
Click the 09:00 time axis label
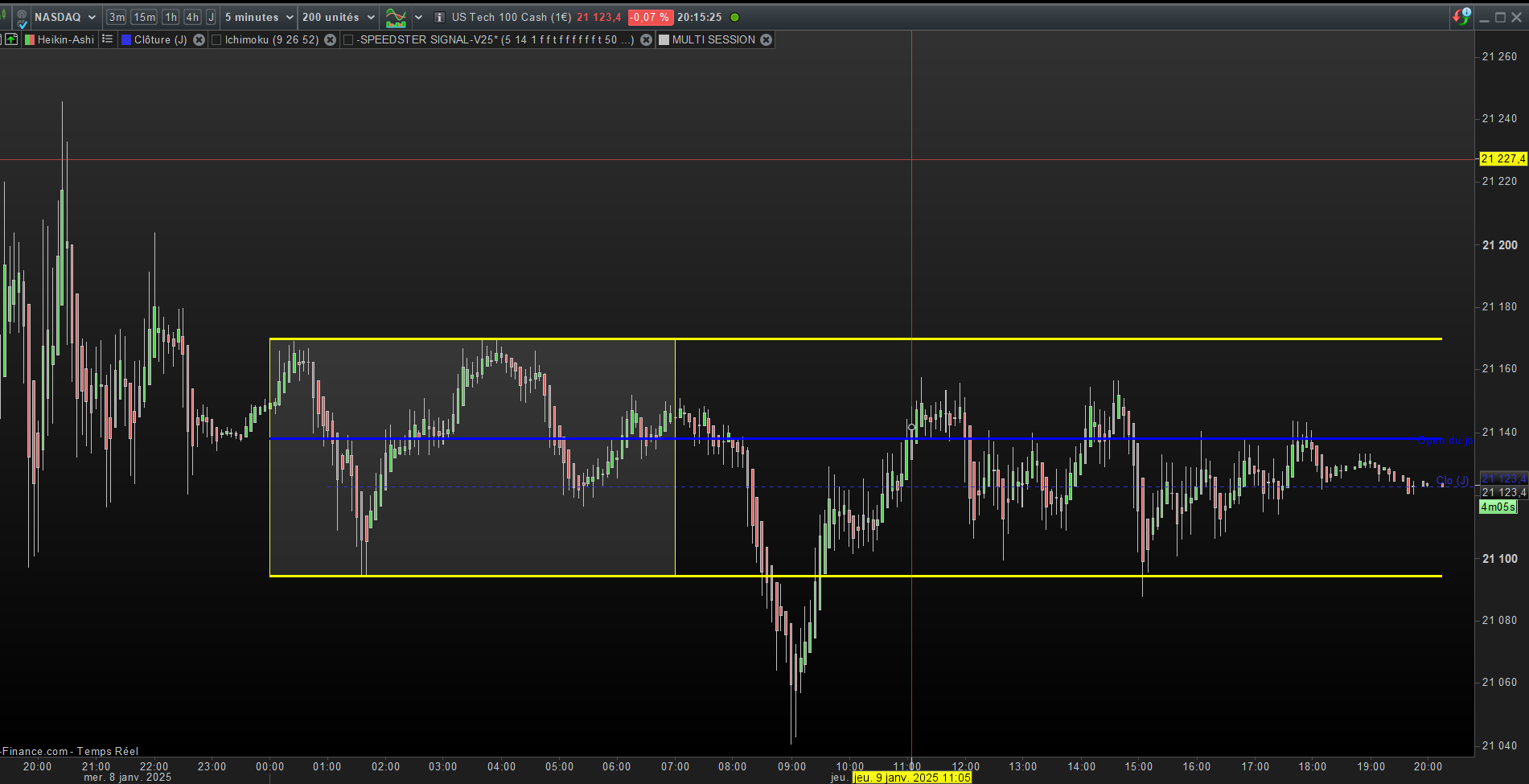(791, 766)
